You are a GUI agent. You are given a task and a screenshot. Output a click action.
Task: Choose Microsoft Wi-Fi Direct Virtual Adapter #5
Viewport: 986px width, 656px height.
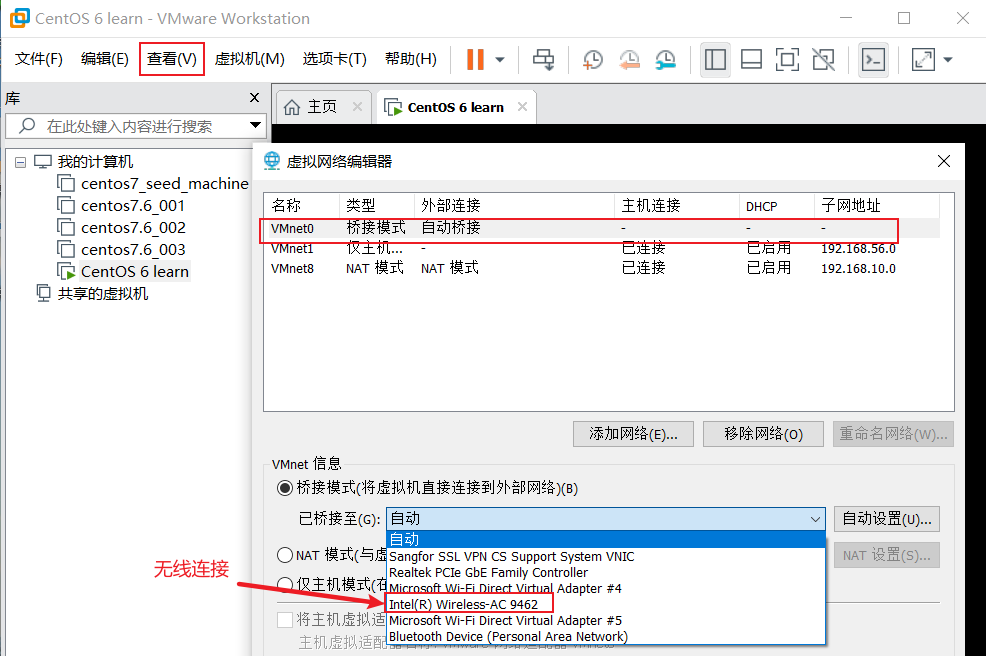606,621
